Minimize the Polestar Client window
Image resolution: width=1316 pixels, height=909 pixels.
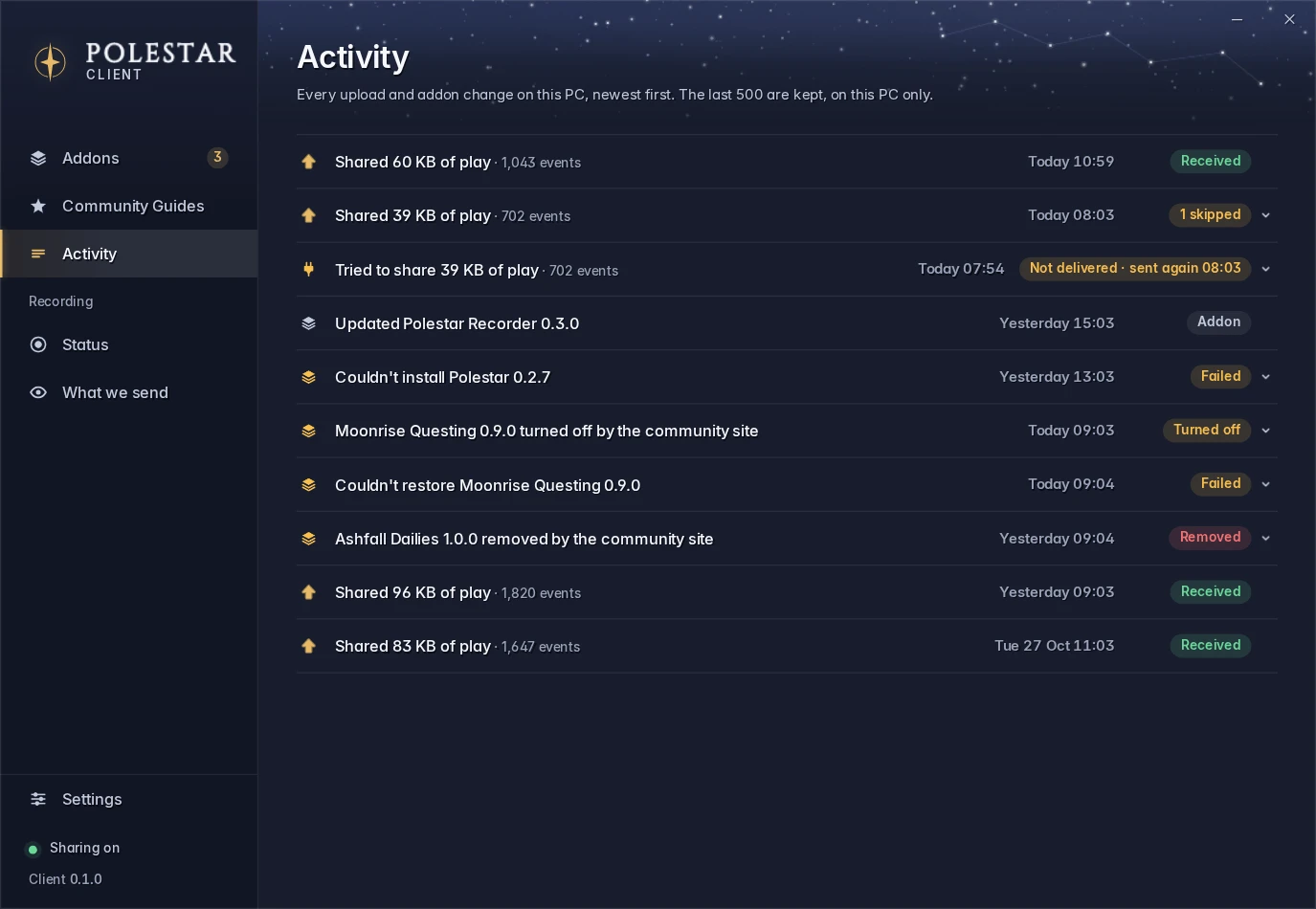(1237, 19)
